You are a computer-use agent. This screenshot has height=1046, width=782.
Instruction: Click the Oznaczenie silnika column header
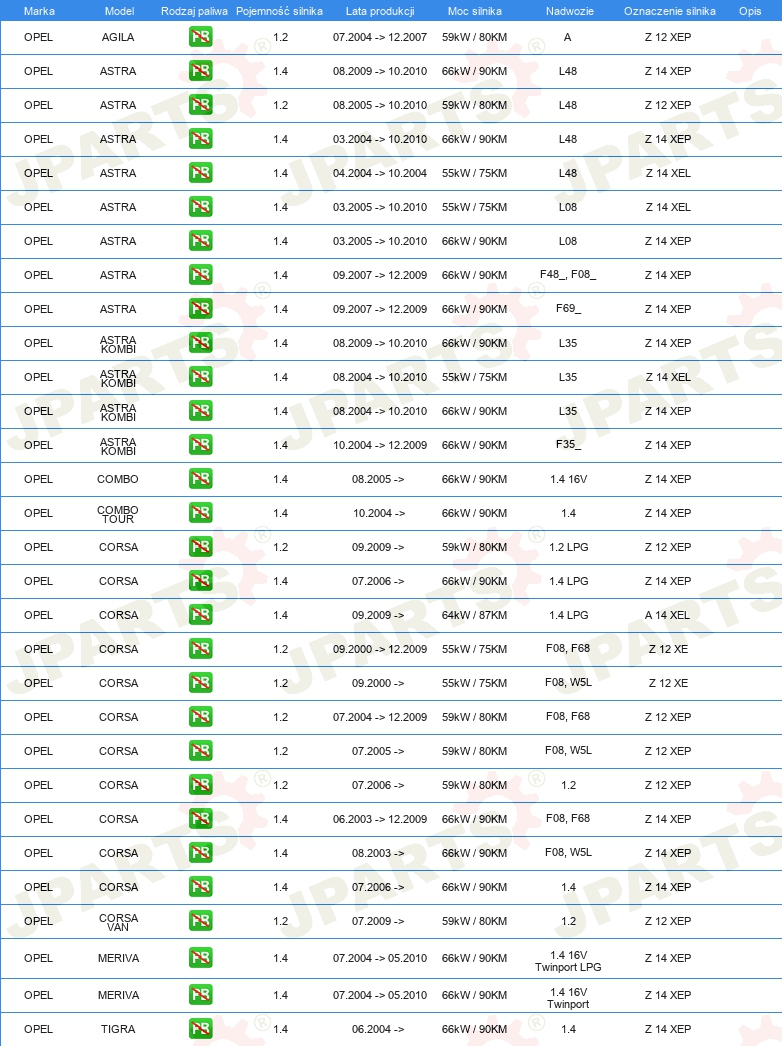point(670,11)
